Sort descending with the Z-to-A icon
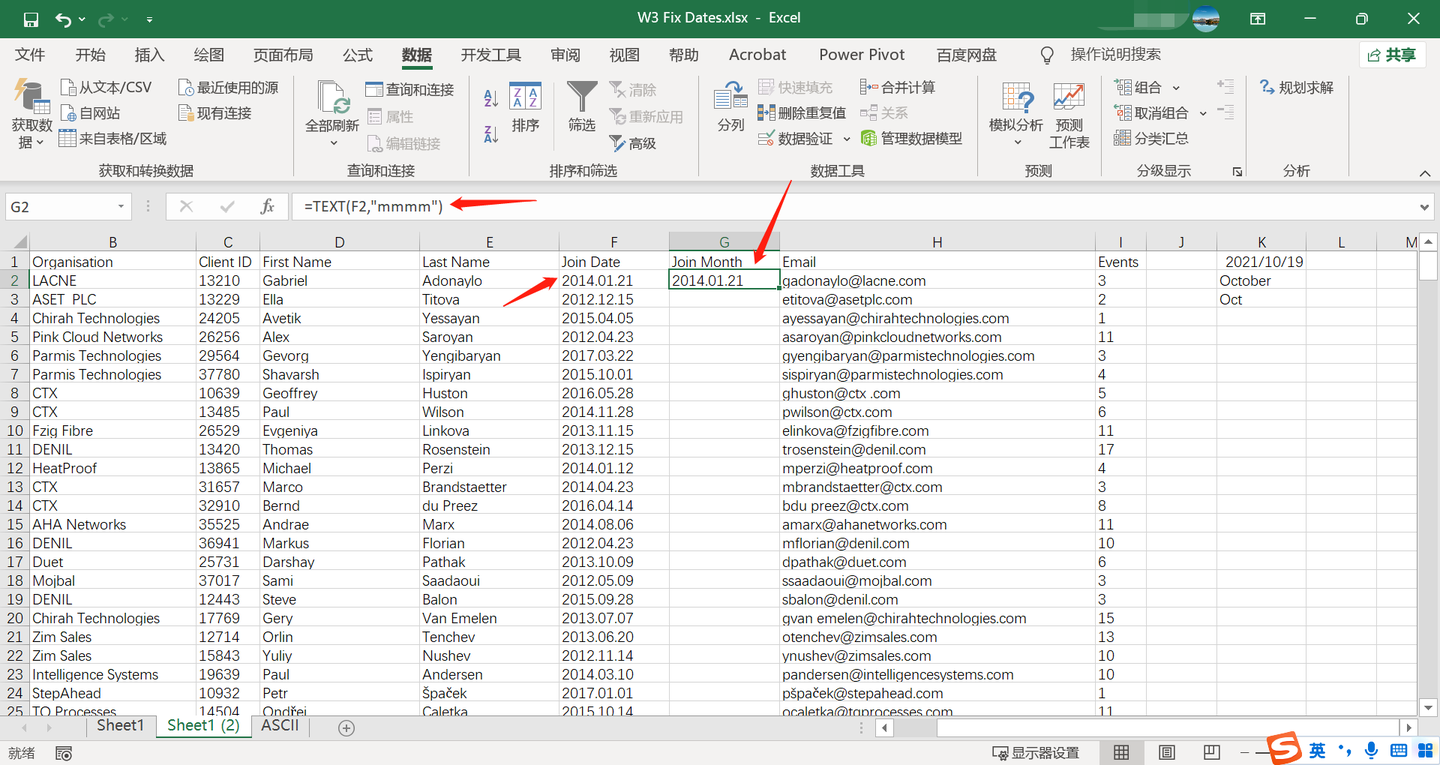This screenshot has height=765, width=1440. [491, 133]
